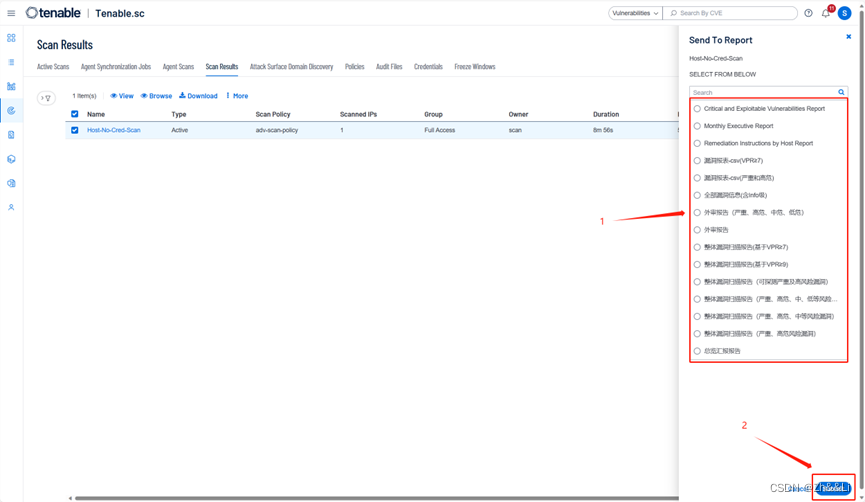Viewport: 865px width, 502px height.
Task: Click the Tenable logo
Action: [53, 13]
